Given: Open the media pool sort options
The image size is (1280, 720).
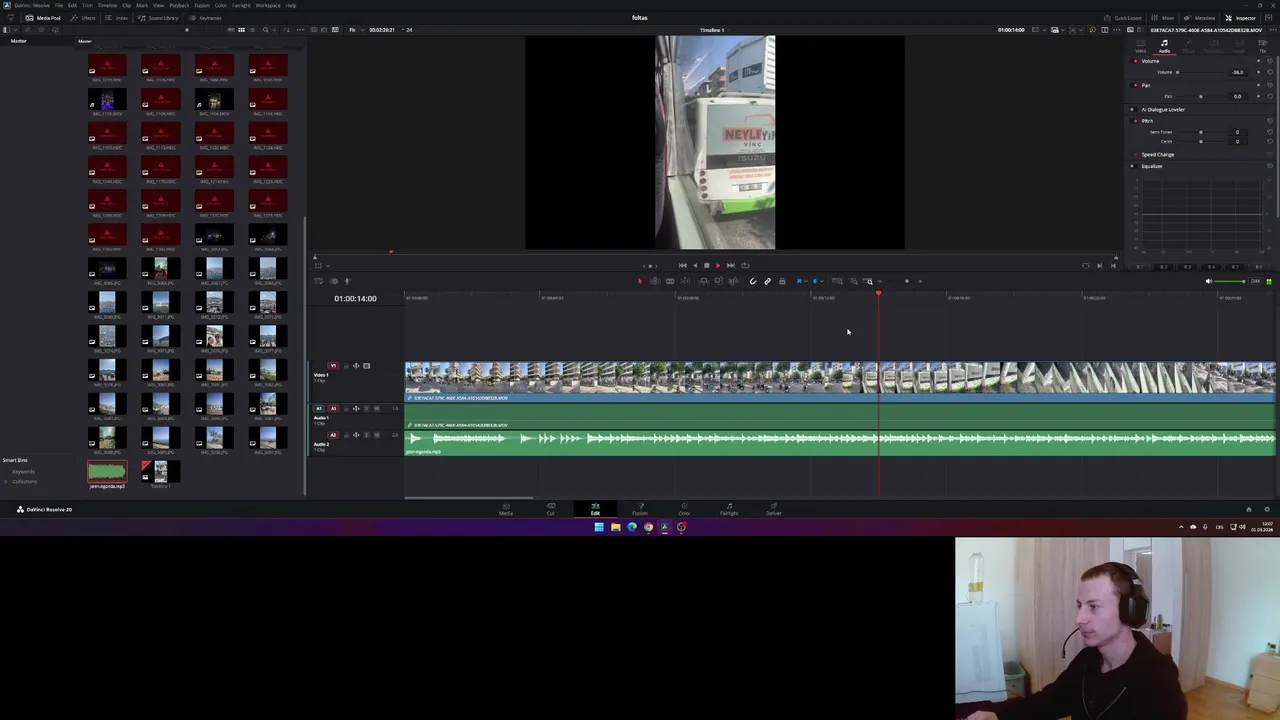Looking at the screenshot, I should click(287, 29).
